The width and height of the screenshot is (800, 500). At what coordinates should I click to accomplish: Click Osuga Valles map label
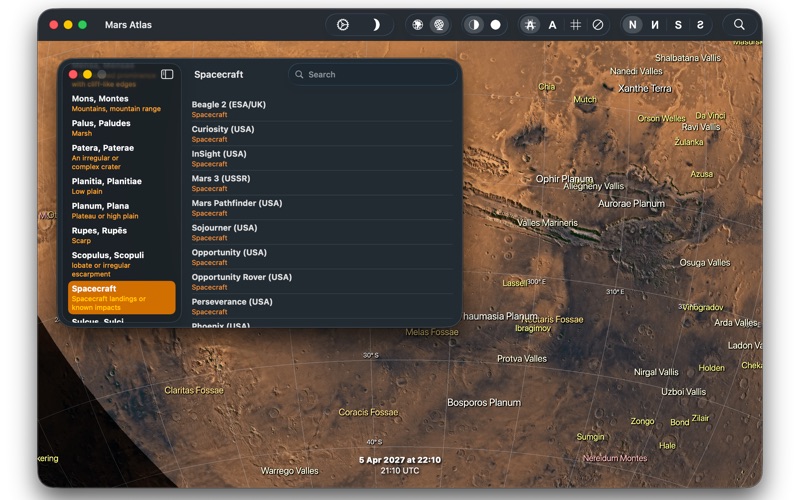pyautogui.click(x=705, y=263)
